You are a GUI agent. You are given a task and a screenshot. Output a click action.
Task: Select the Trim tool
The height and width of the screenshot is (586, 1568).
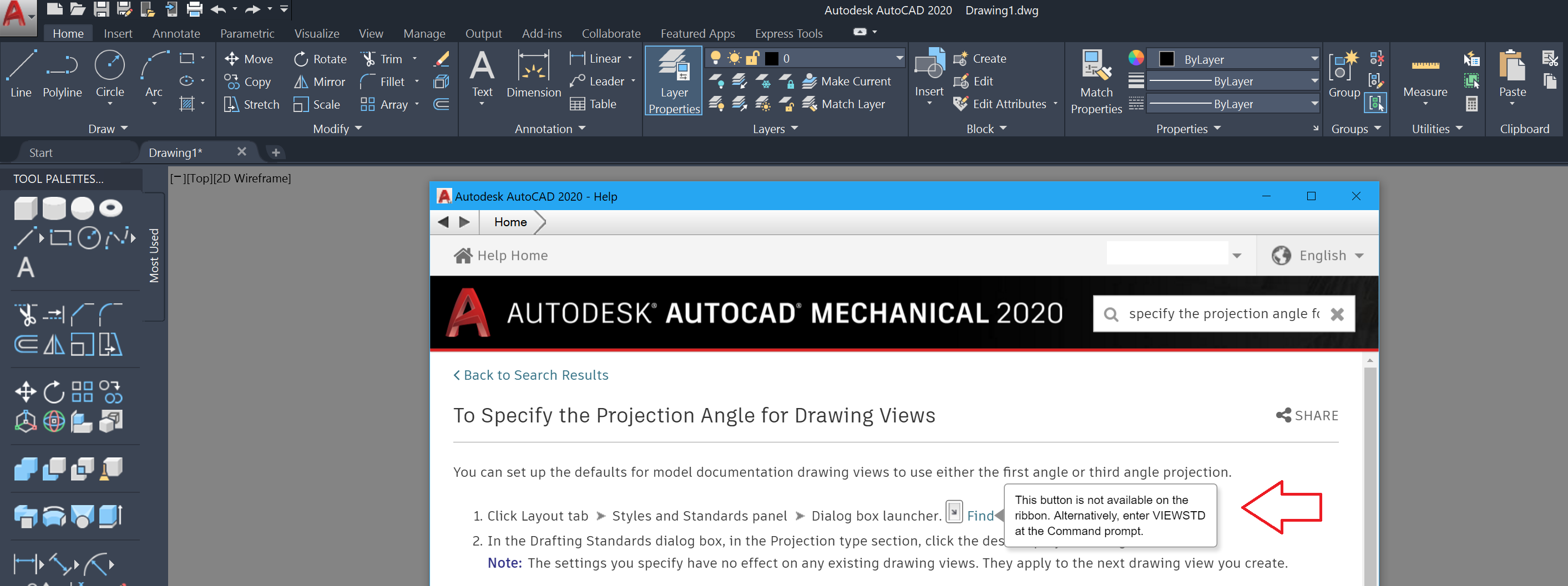click(x=383, y=58)
